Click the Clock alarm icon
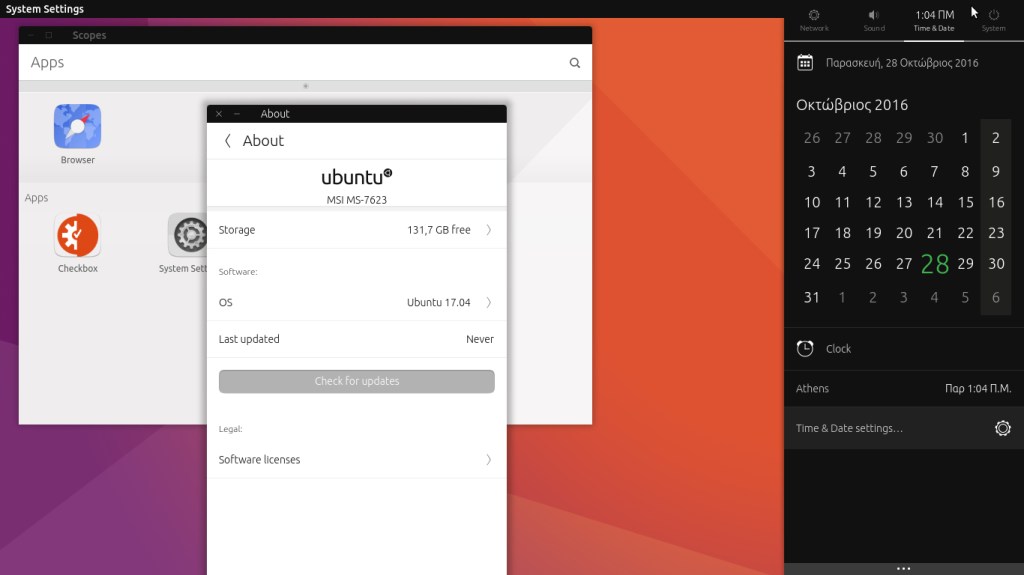 (x=805, y=348)
